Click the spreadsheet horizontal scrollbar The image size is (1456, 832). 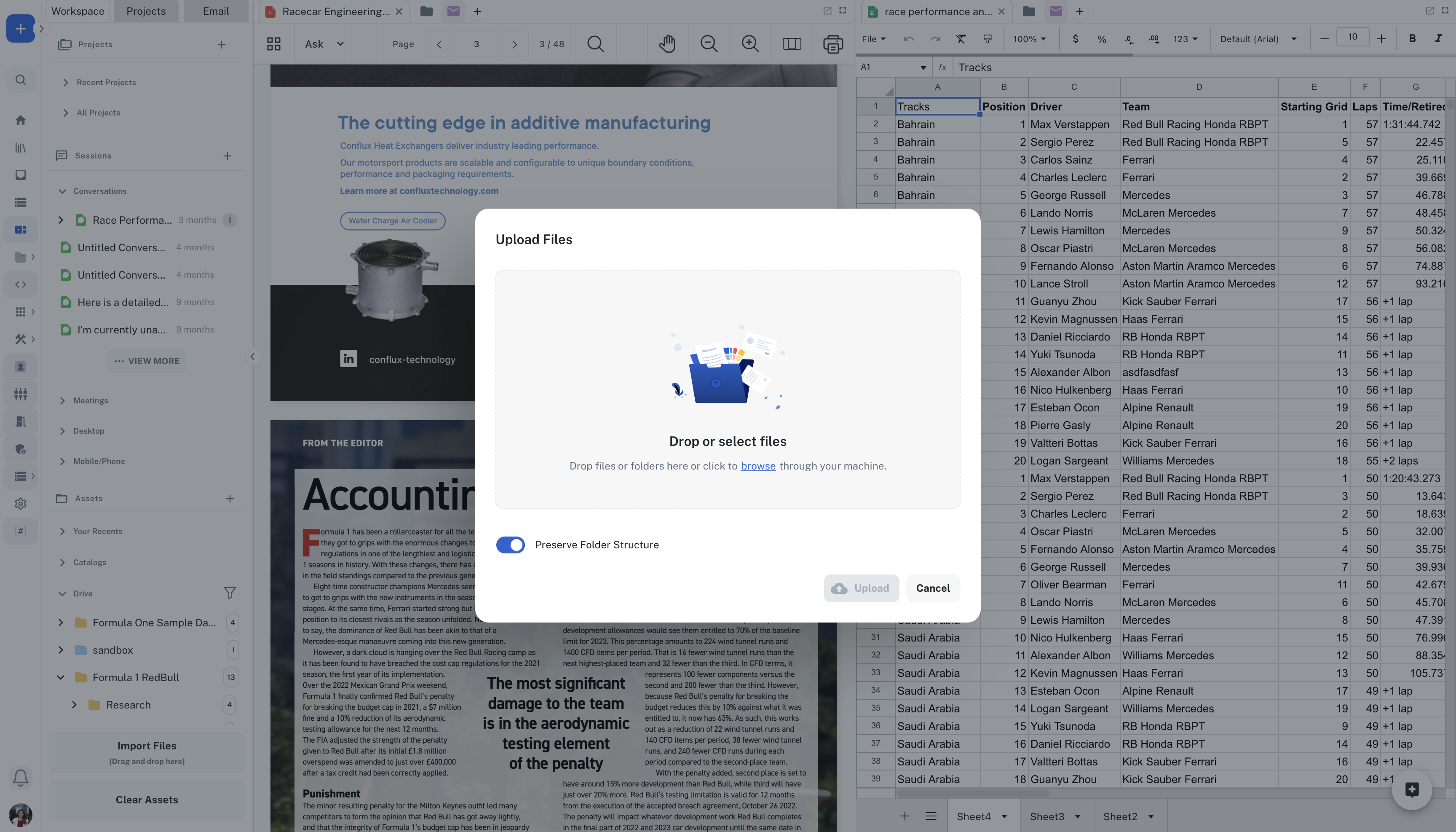tap(973, 793)
